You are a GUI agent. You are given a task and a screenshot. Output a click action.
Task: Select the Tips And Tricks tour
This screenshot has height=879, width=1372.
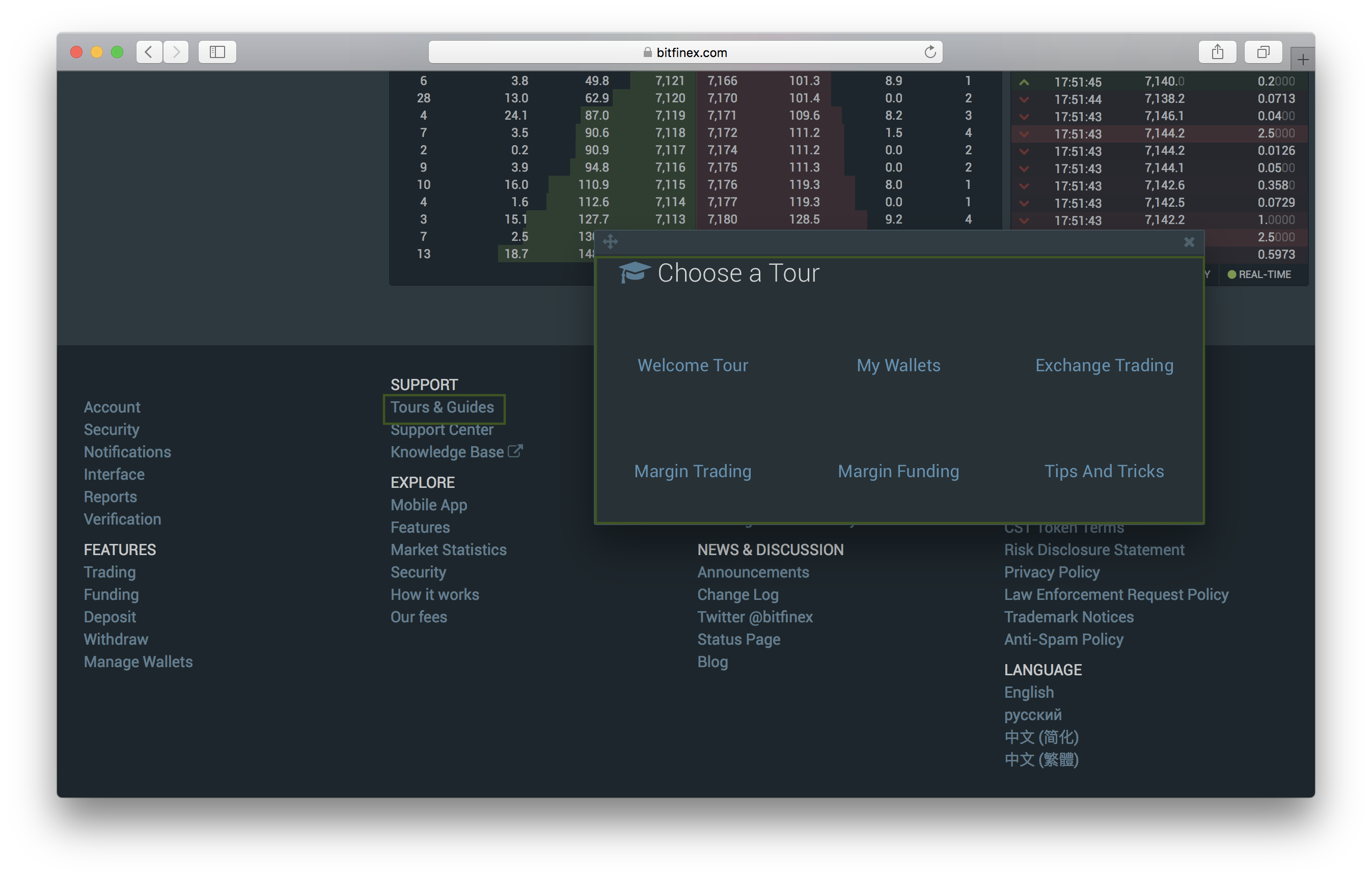click(x=1103, y=470)
